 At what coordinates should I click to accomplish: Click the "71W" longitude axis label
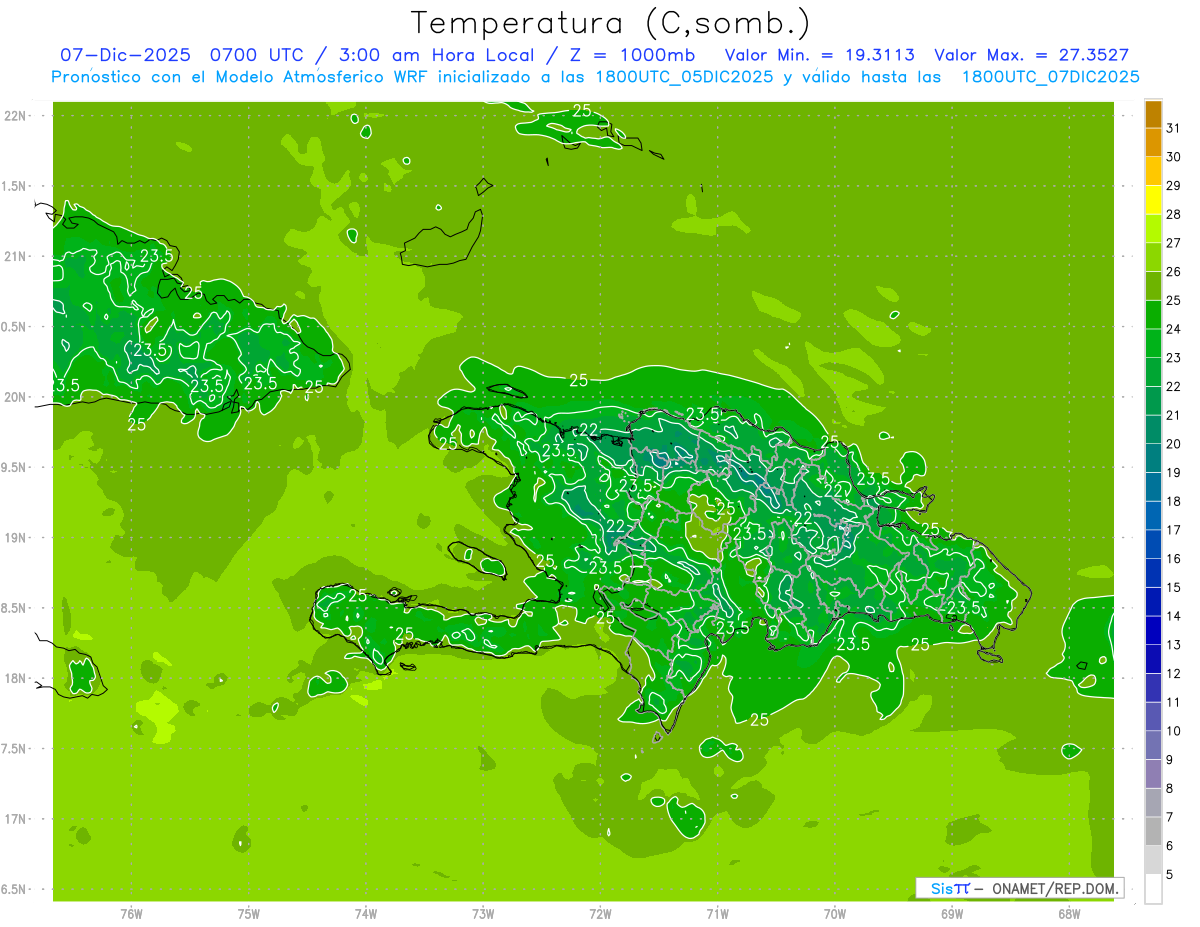tap(717, 913)
